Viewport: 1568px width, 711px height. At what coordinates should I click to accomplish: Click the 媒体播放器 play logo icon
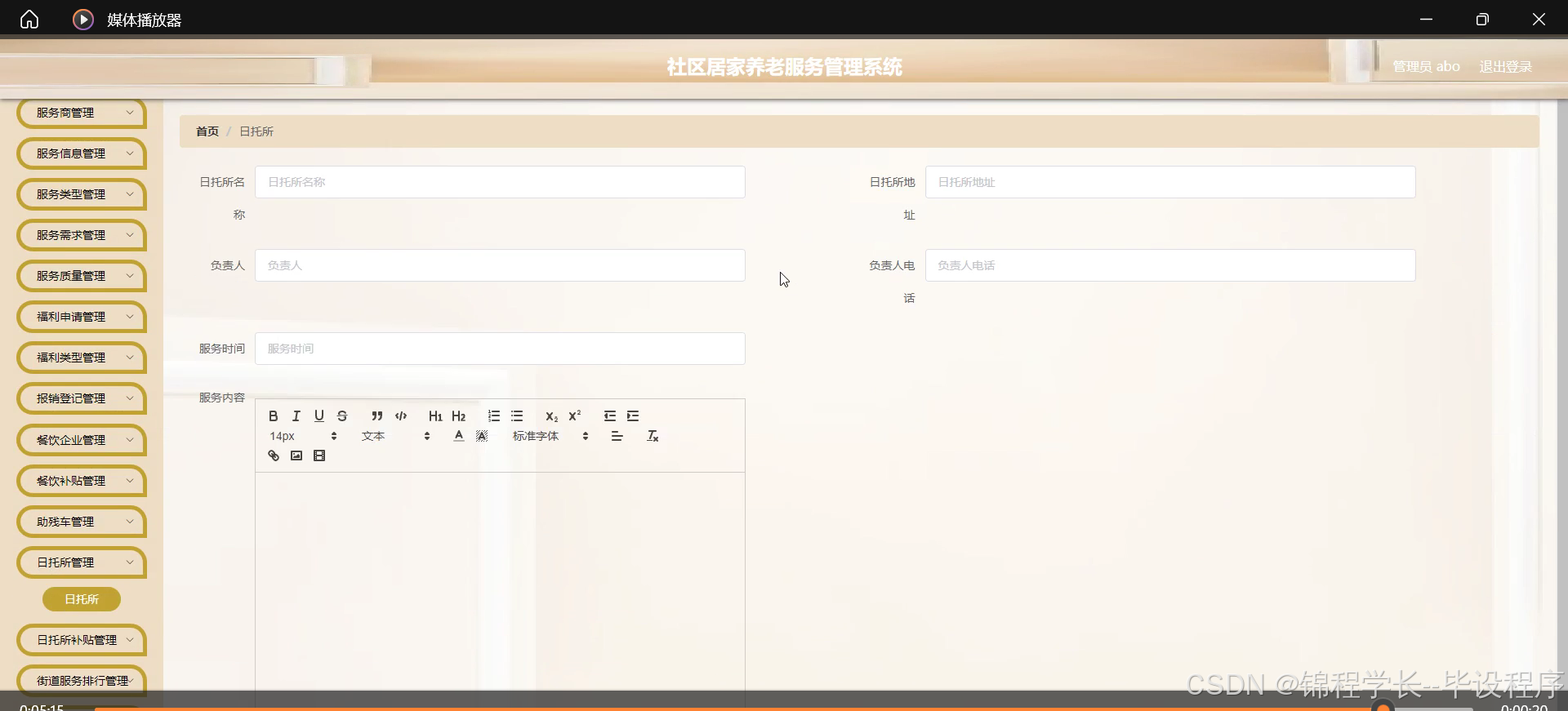click(x=83, y=20)
